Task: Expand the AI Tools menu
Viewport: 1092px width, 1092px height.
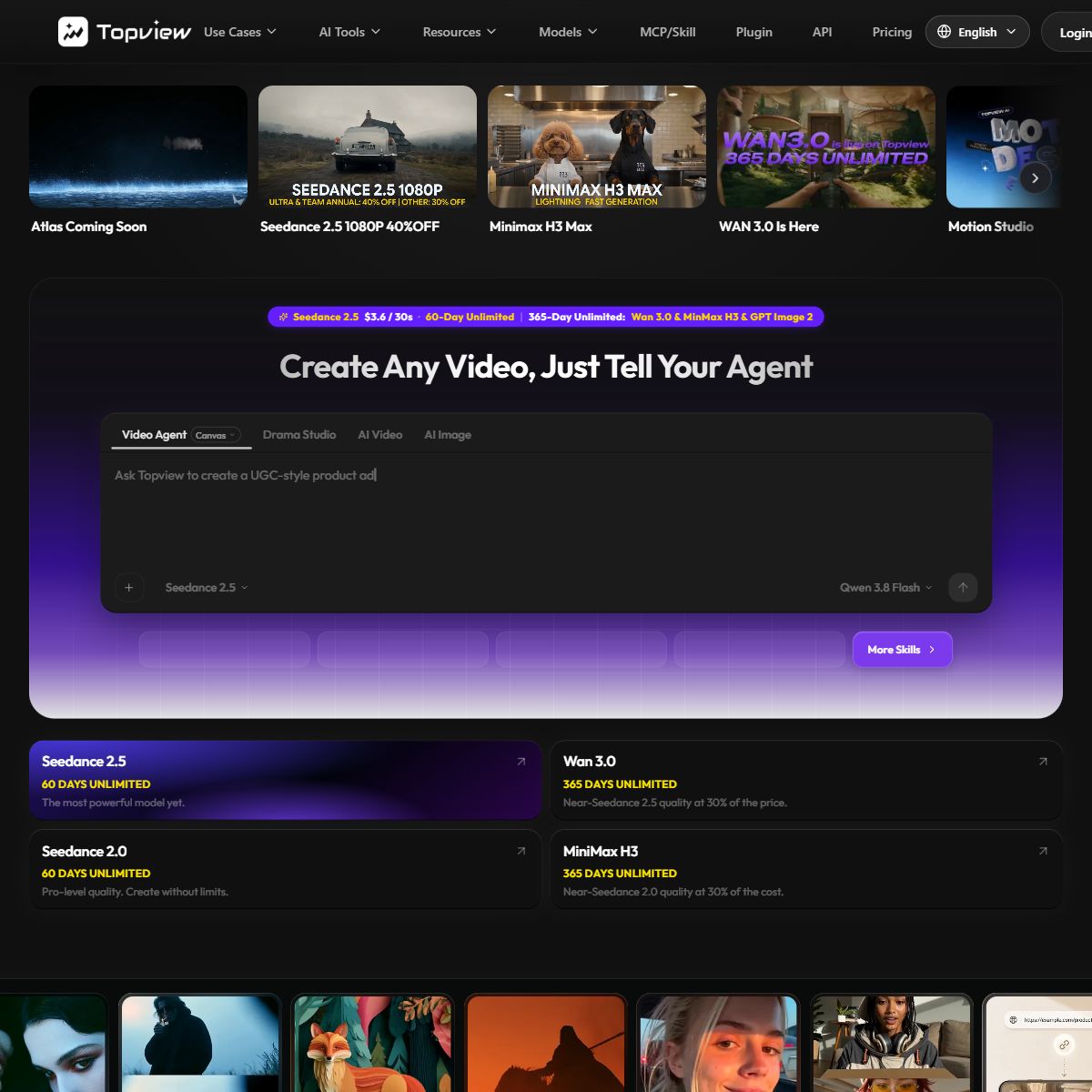Action: tap(349, 32)
